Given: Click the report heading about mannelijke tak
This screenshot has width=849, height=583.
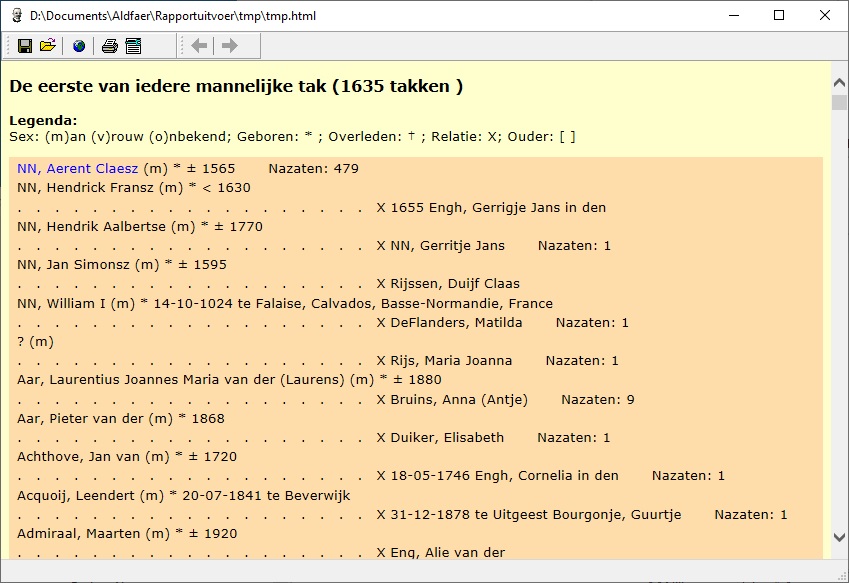Looking at the screenshot, I should point(236,87).
